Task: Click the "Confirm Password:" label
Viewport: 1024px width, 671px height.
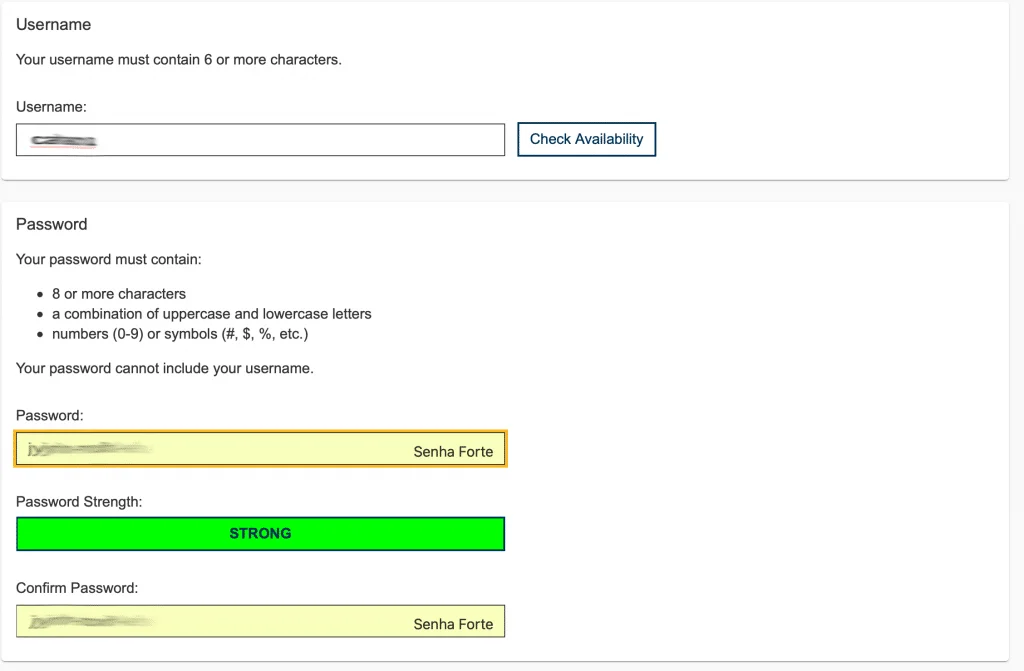Action: click(77, 588)
